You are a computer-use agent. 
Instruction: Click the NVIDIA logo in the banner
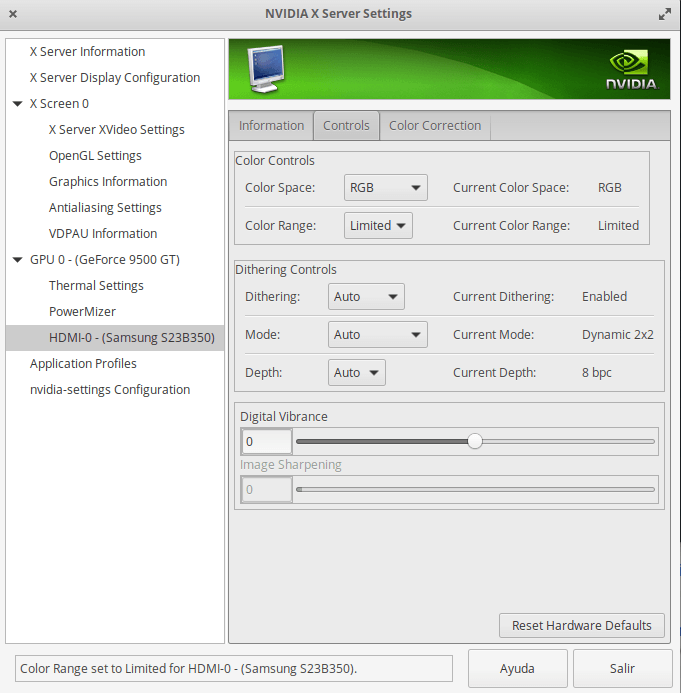coord(631,70)
